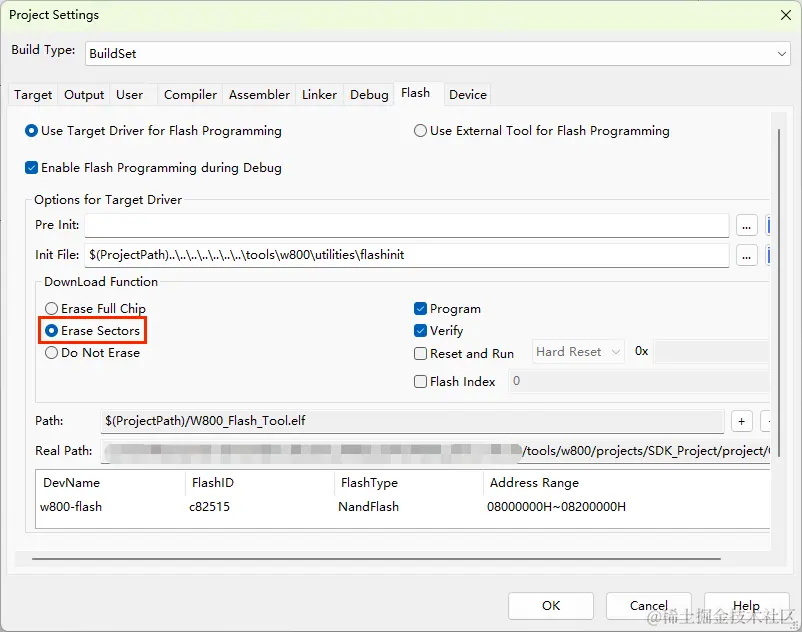Screen dimensions: 802x632
Task: Click the 0x address input field
Action: pyautogui.click(x=711, y=352)
